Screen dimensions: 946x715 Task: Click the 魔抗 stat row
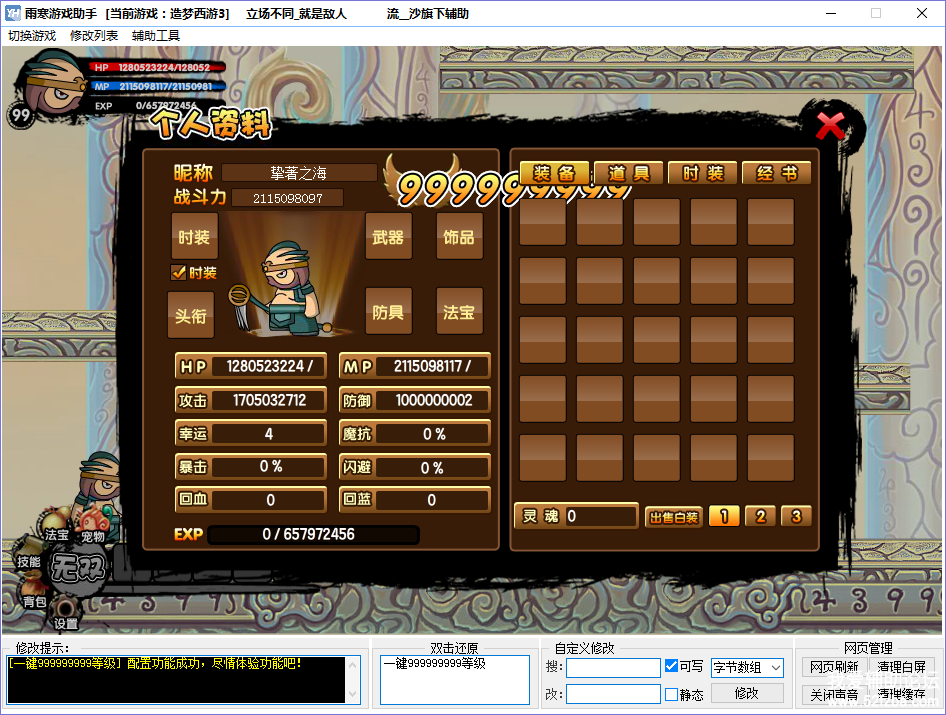click(x=415, y=434)
